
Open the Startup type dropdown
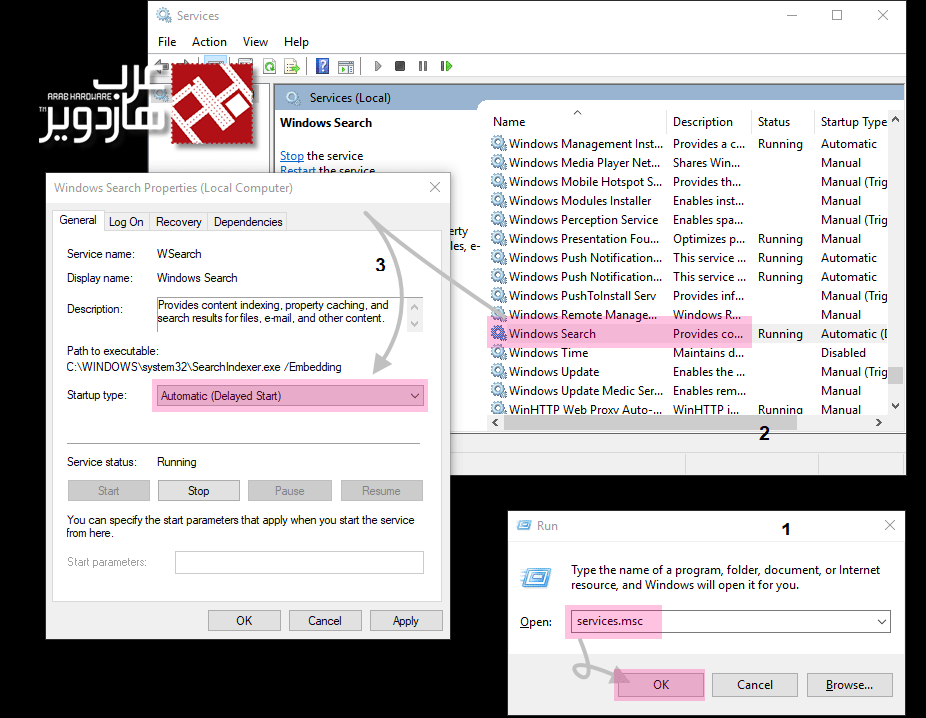(290, 396)
